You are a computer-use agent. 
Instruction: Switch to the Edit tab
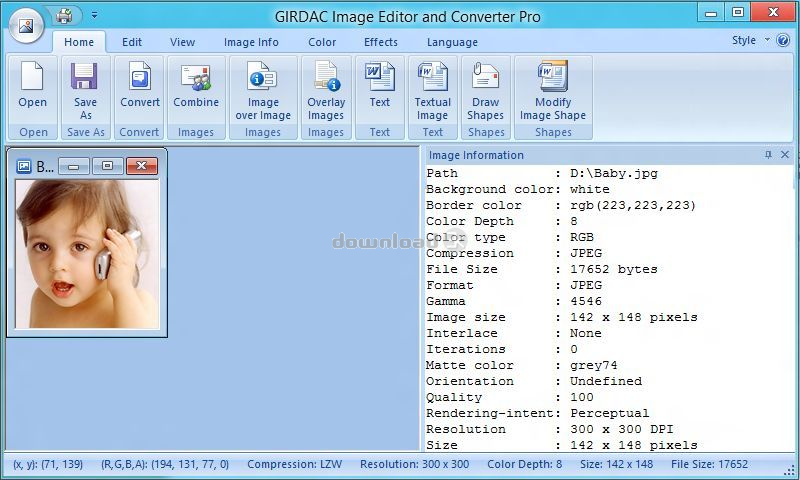[132, 42]
